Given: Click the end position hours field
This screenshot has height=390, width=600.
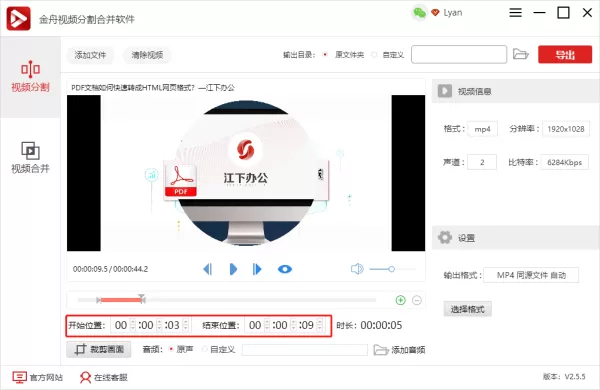Looking at the screenshot, I should [x=255, y=325].
